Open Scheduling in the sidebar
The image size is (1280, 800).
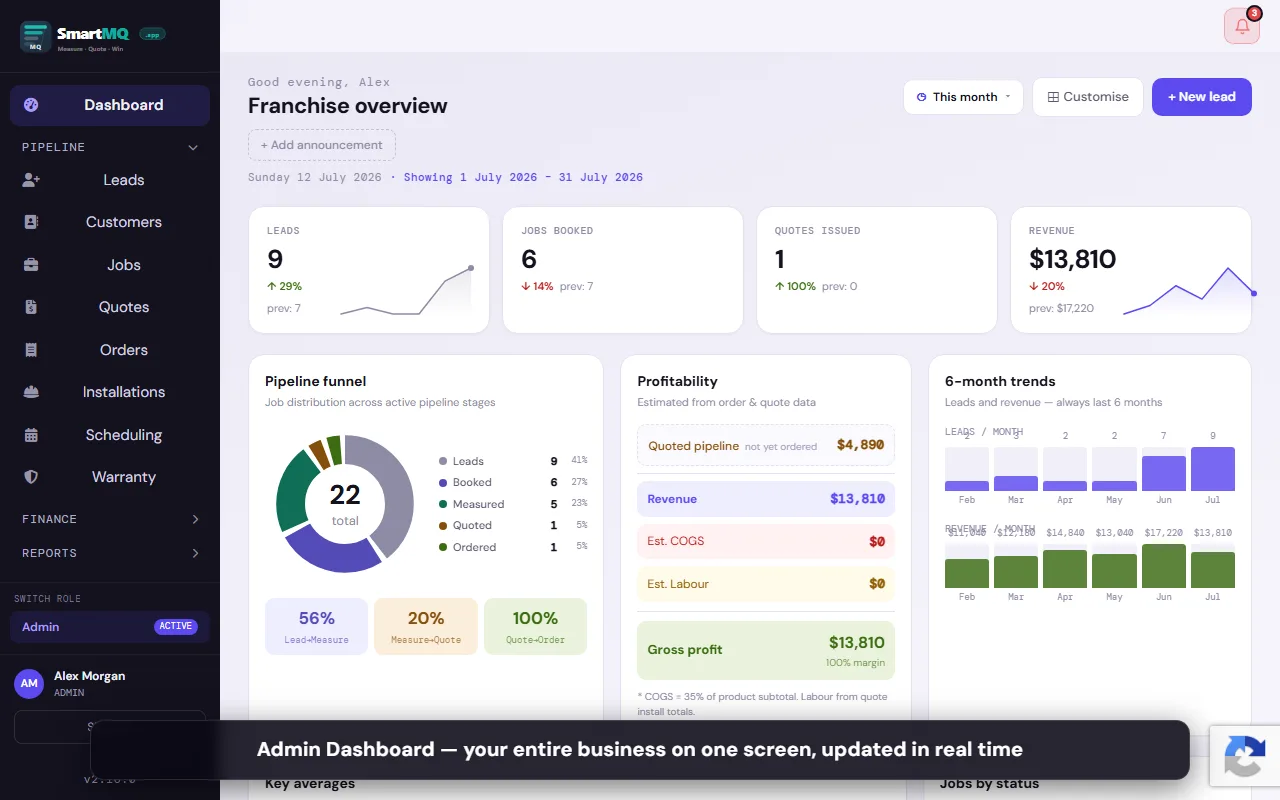[x=110, y=435]
